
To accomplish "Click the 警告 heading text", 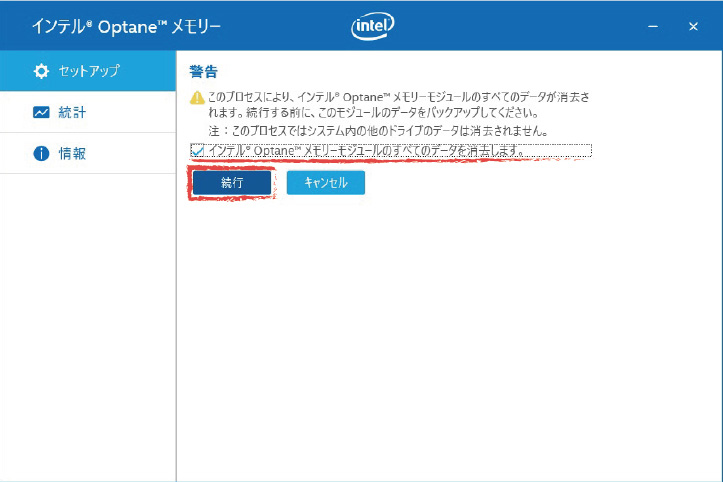I will click(x=203, y=72).
